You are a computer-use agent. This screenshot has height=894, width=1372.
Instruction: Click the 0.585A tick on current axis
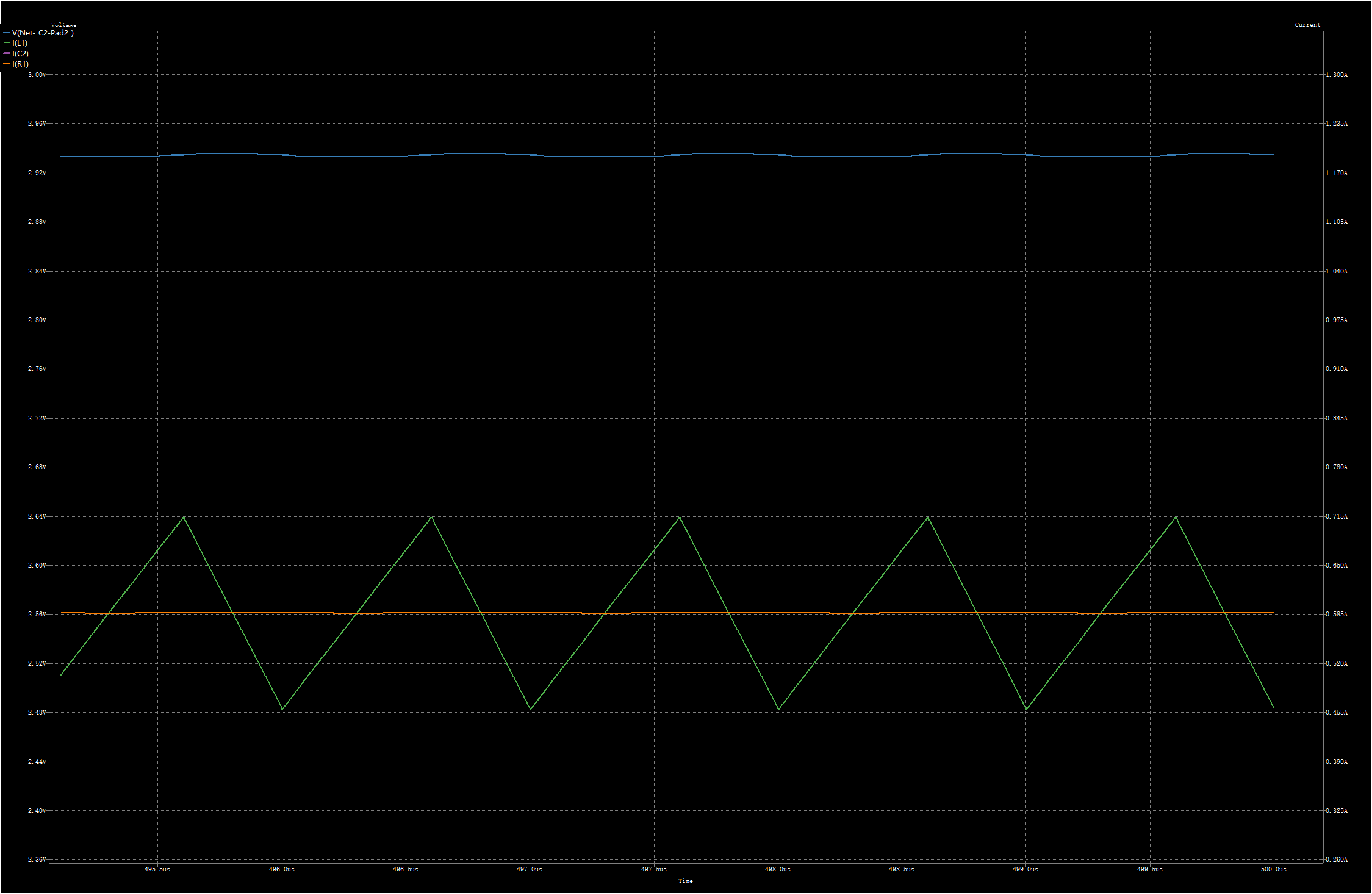point(1336,615)
